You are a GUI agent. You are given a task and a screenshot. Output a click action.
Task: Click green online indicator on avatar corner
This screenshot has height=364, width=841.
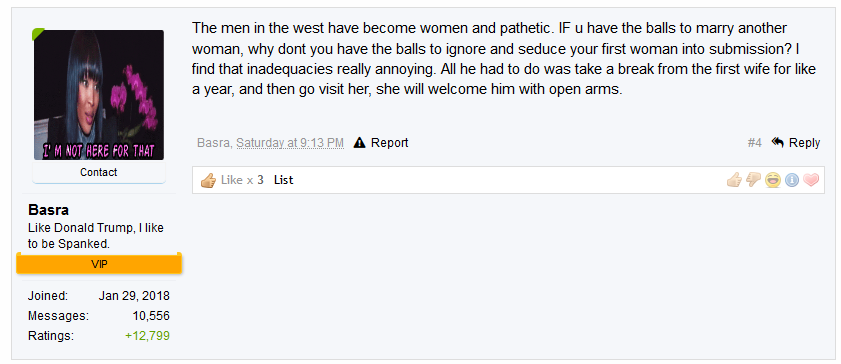[x=38, y=34]
